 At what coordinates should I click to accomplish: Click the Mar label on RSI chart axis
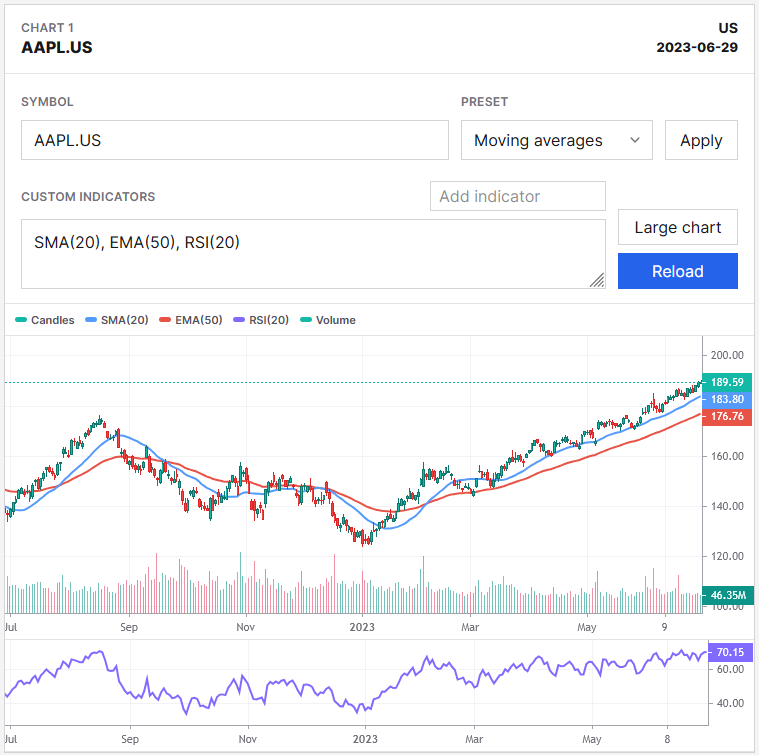tap(474, 739)
